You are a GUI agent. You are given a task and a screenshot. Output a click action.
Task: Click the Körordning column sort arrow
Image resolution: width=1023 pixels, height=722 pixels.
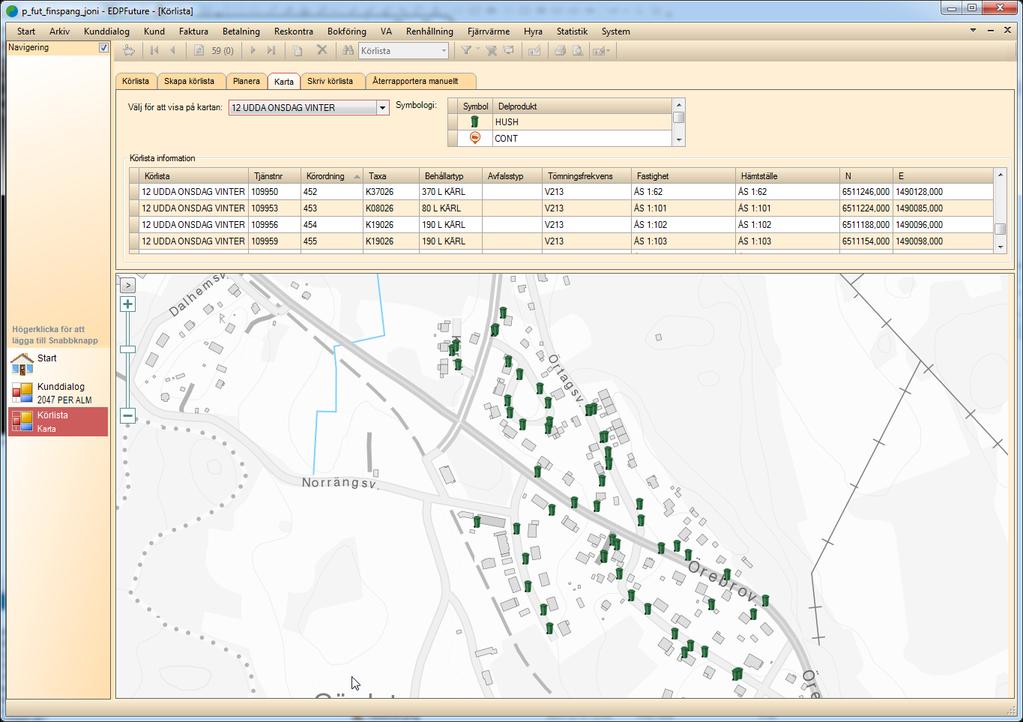[357, 176]
